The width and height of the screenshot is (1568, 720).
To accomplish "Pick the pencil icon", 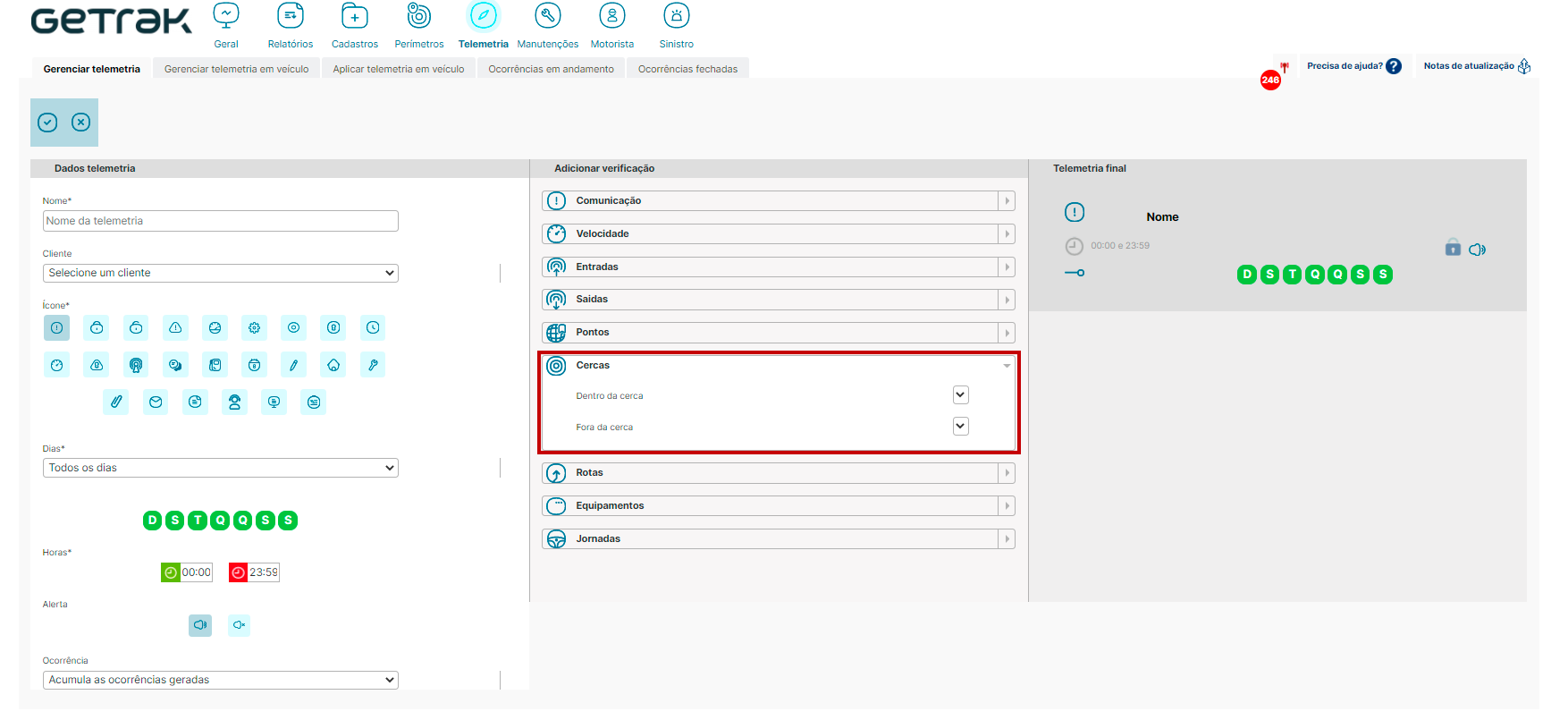I will click(293, 365).
